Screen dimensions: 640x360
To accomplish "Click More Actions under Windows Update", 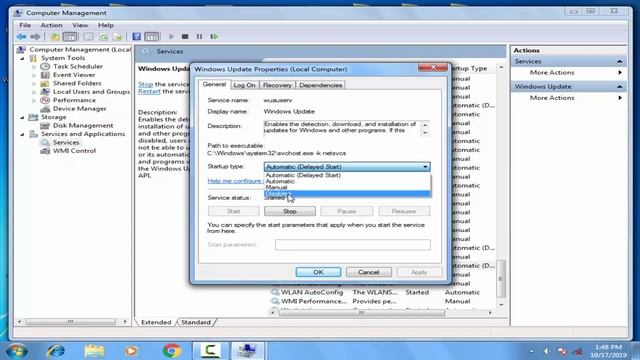I will tap(552, 98).
